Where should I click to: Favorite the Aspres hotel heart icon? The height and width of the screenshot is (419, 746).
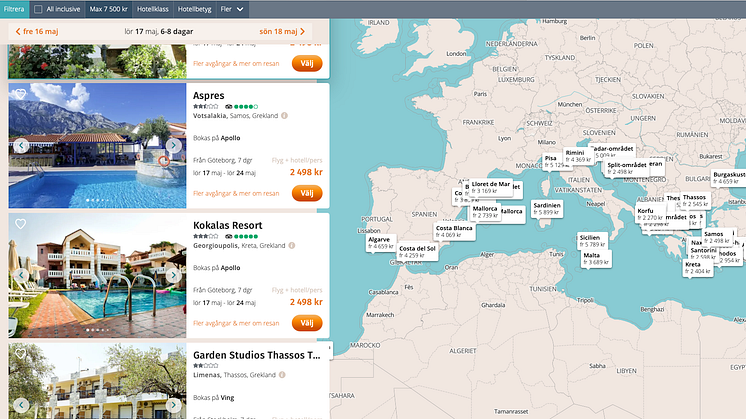[20, 94]
